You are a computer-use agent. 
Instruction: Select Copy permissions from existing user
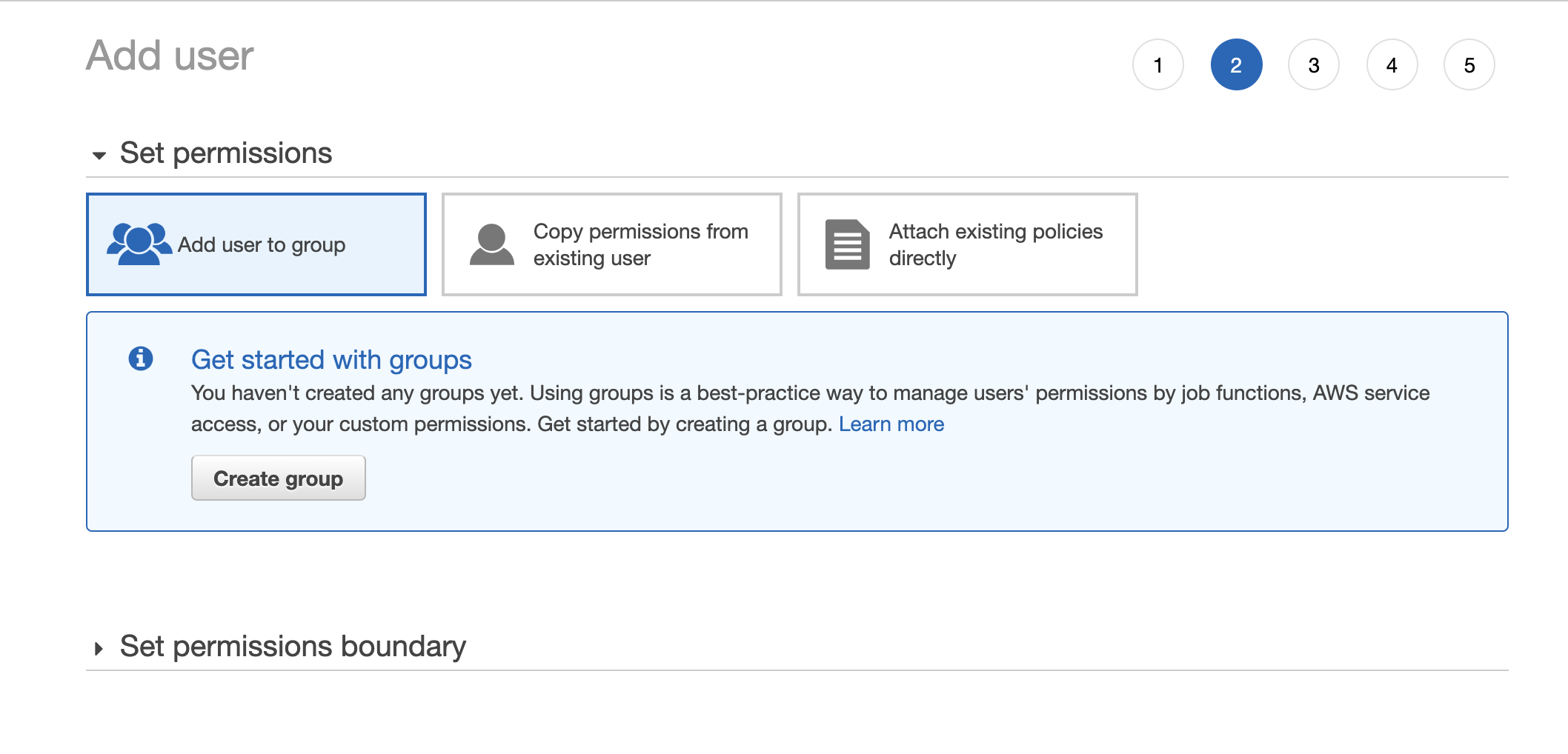[611, 244]
